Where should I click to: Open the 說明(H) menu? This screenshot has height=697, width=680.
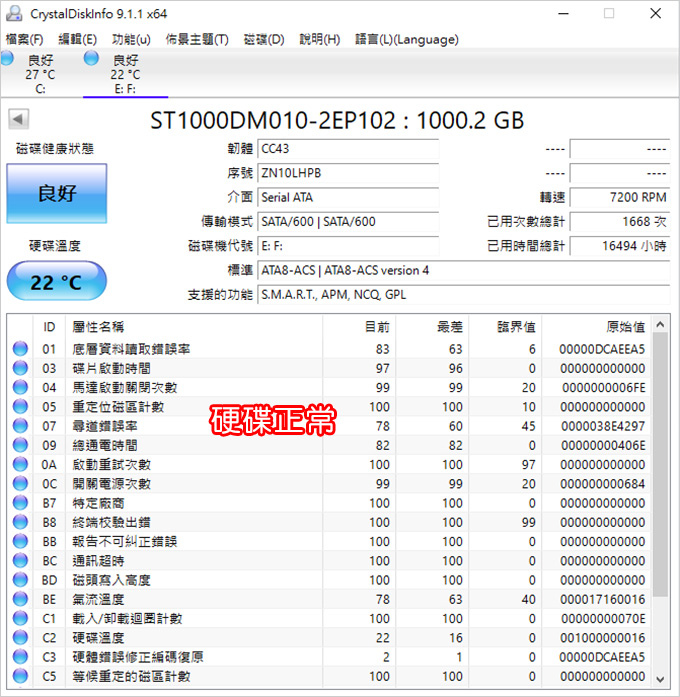pos(320,40)
